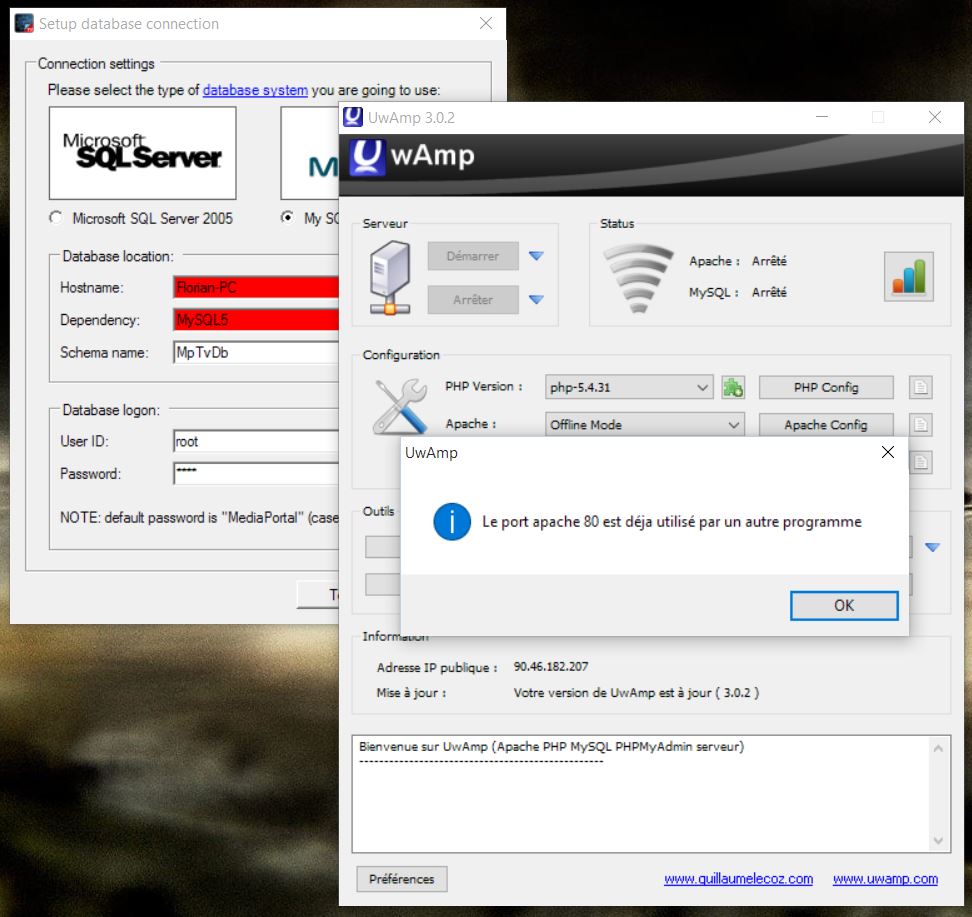Screen dimensions: 972x917
Task: Open the PHP config file document icon
Action: (x=921, y=388)
